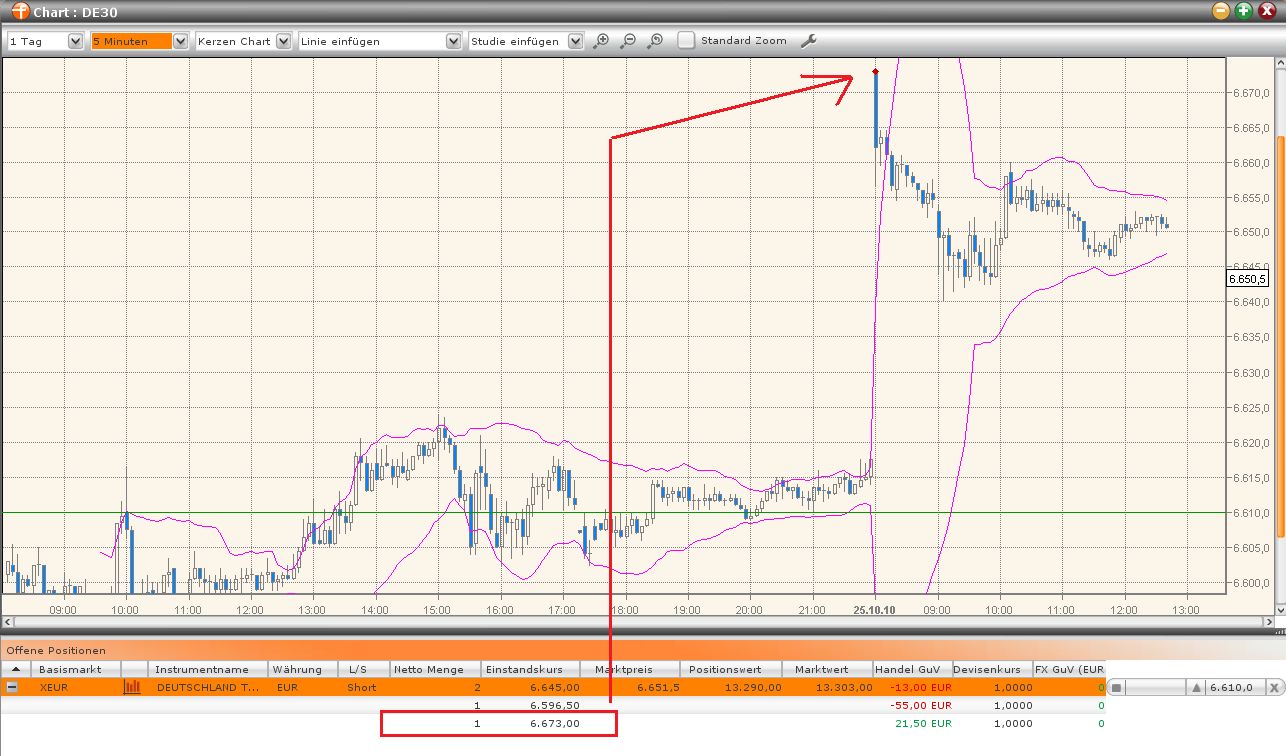This screenshot has width=1286, height=756.
Task: Click the Offene Positionen panel title
Action: [56, 650]
